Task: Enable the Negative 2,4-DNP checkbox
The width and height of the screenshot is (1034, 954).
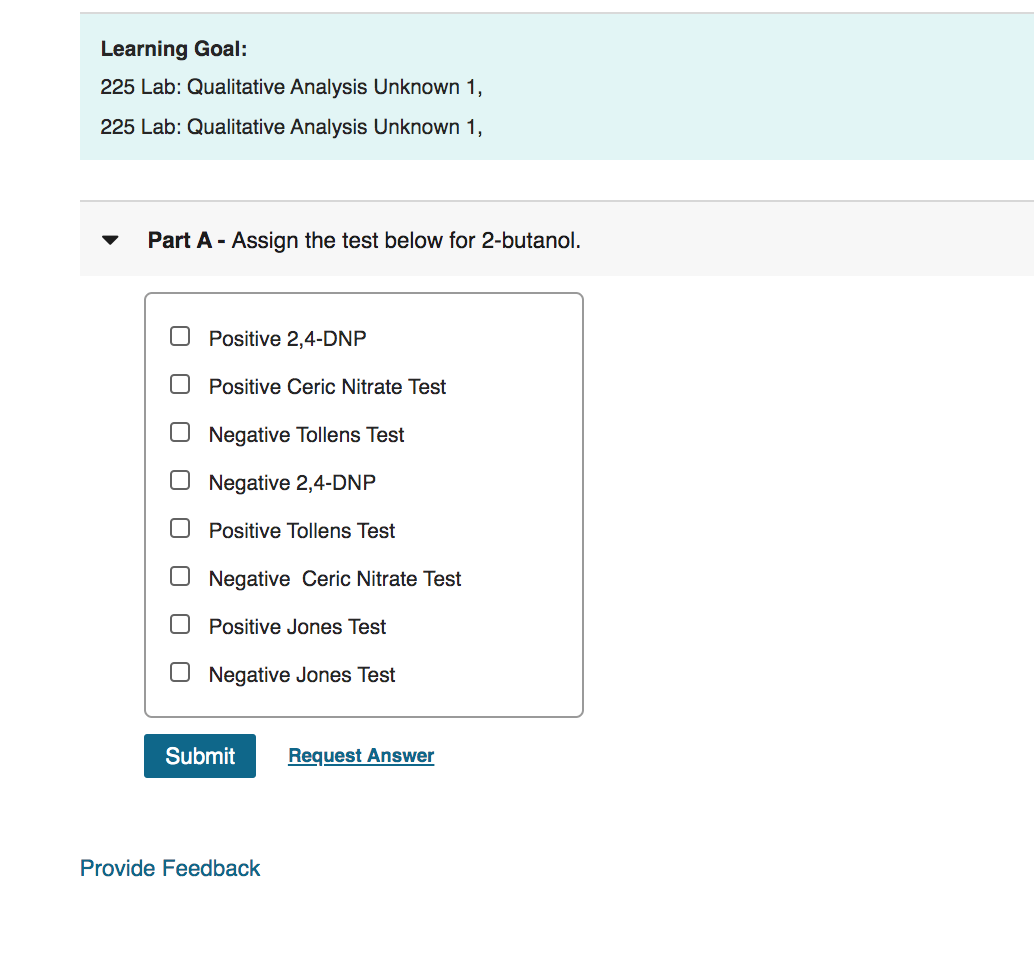Action: point(180,480)
